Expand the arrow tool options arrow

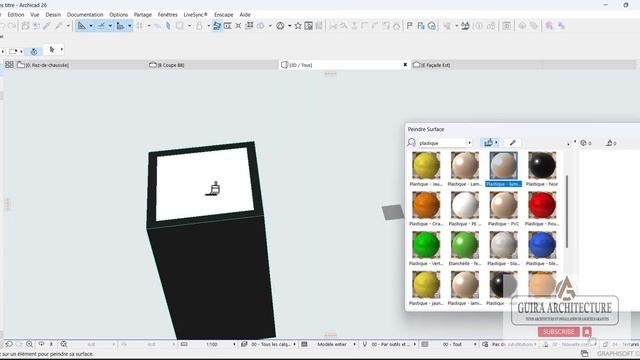(x=62, y=49)
